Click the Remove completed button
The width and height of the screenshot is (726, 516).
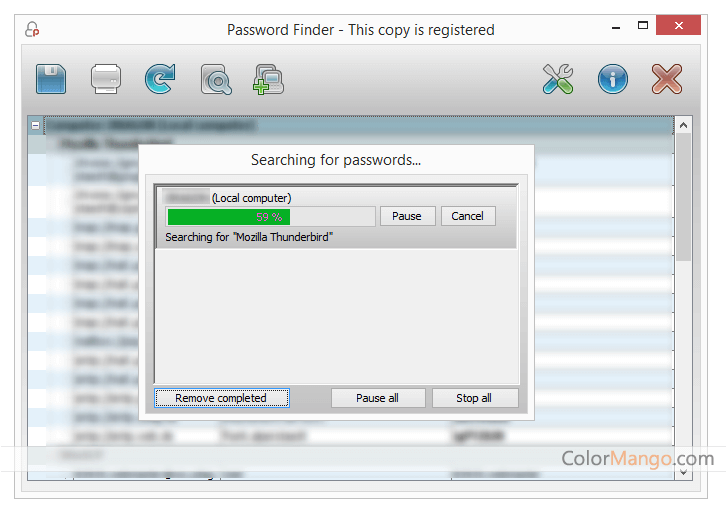(222, 398)
